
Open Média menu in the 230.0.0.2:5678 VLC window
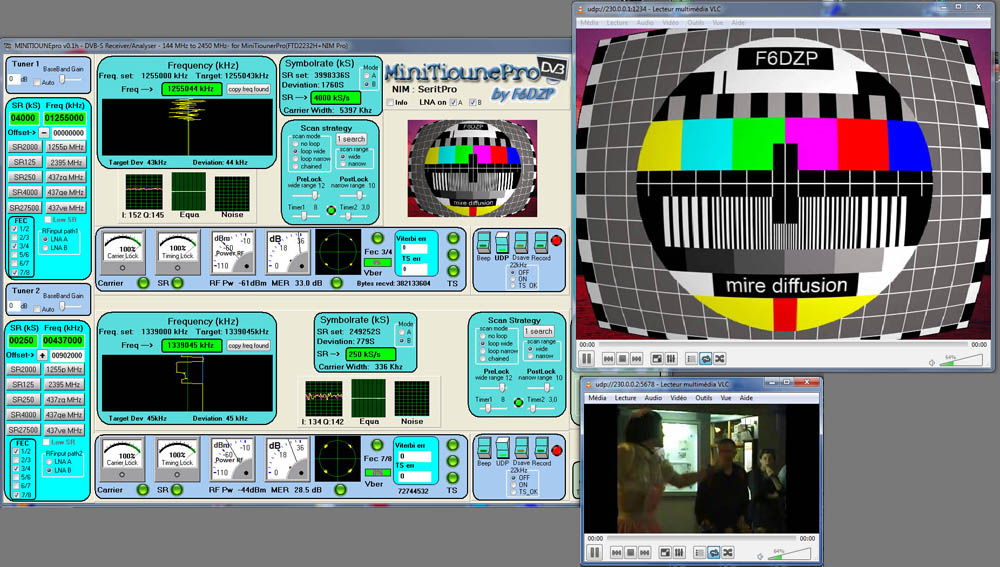click(597, 397)
